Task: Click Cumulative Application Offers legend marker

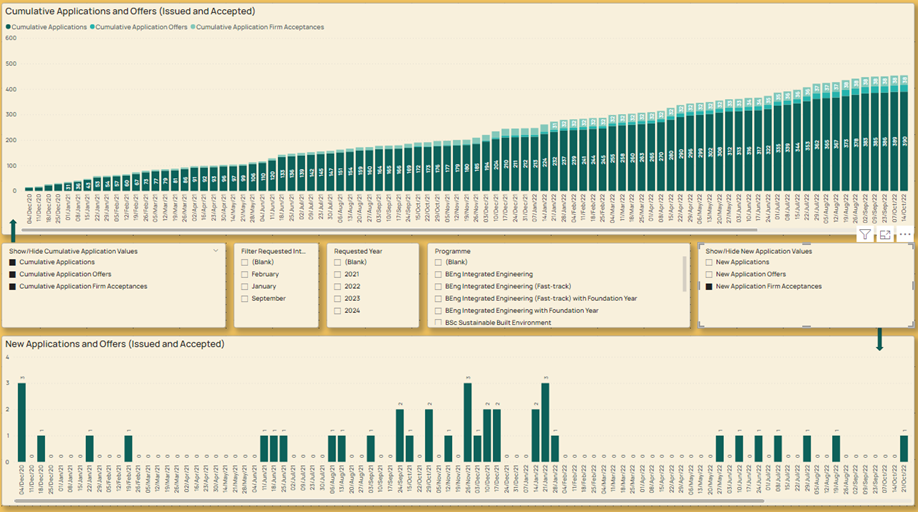Action: click(92, 27)
